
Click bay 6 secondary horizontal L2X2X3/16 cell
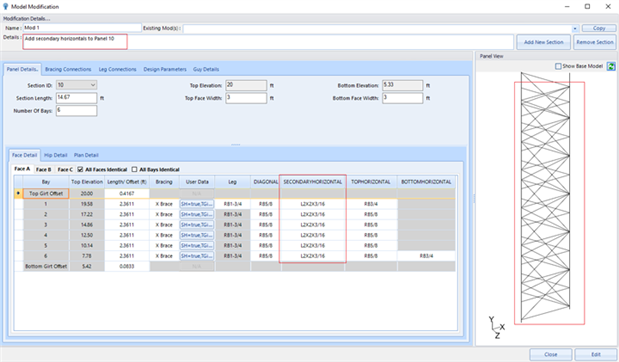[x=313, y=256]
